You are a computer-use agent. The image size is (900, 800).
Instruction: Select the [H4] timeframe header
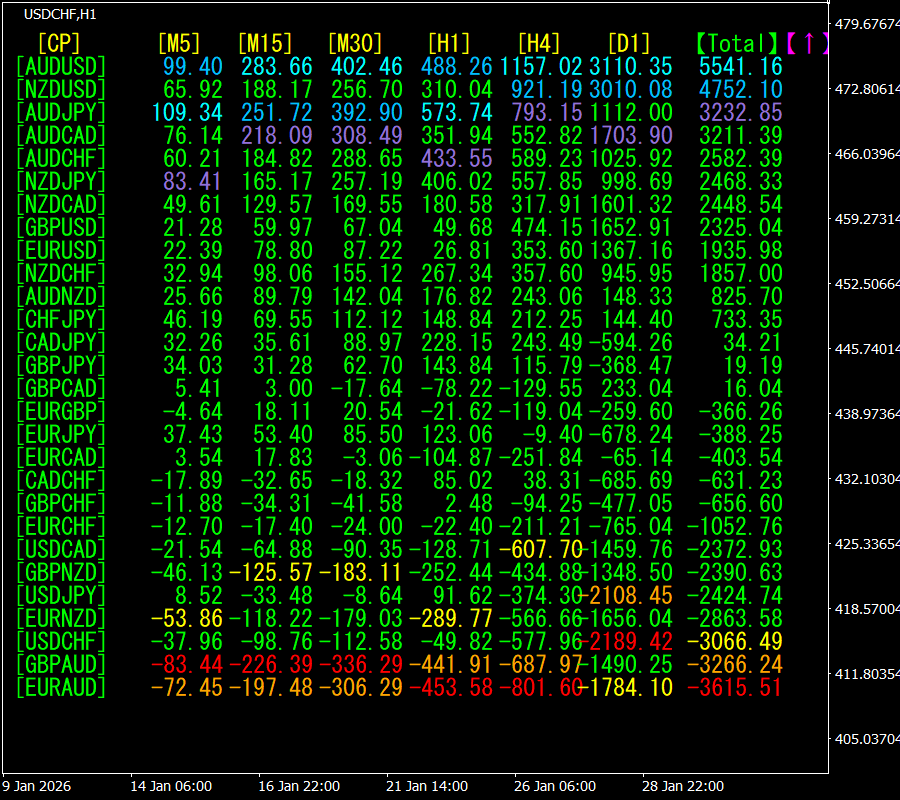pos(538,43)
